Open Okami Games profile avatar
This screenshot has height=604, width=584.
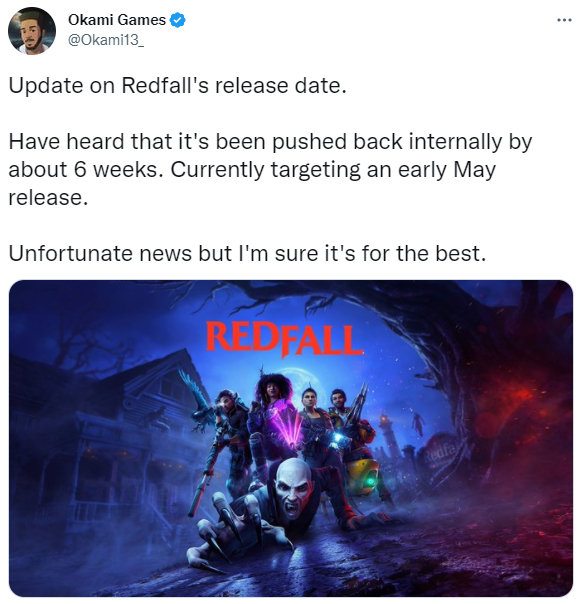pyautogui.click(x=32, y=31)
